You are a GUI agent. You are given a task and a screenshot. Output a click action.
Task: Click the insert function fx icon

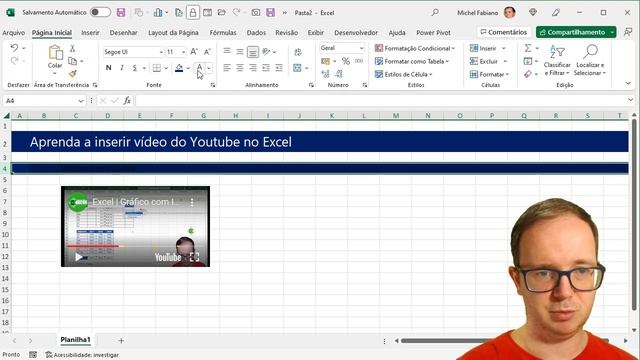coord(127,100)
